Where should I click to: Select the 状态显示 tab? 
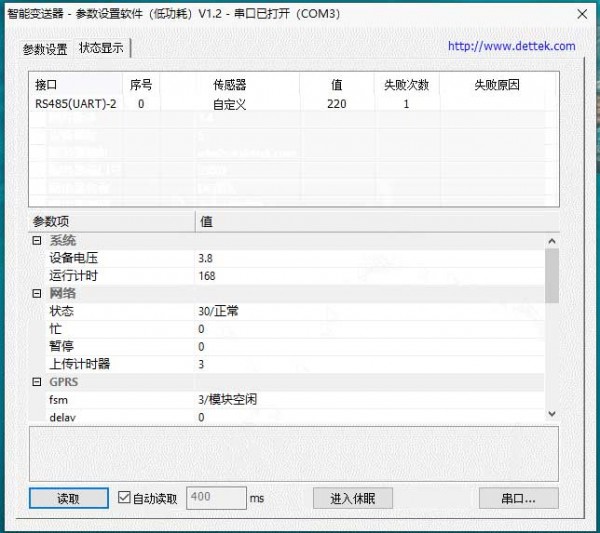pos(101,48)
